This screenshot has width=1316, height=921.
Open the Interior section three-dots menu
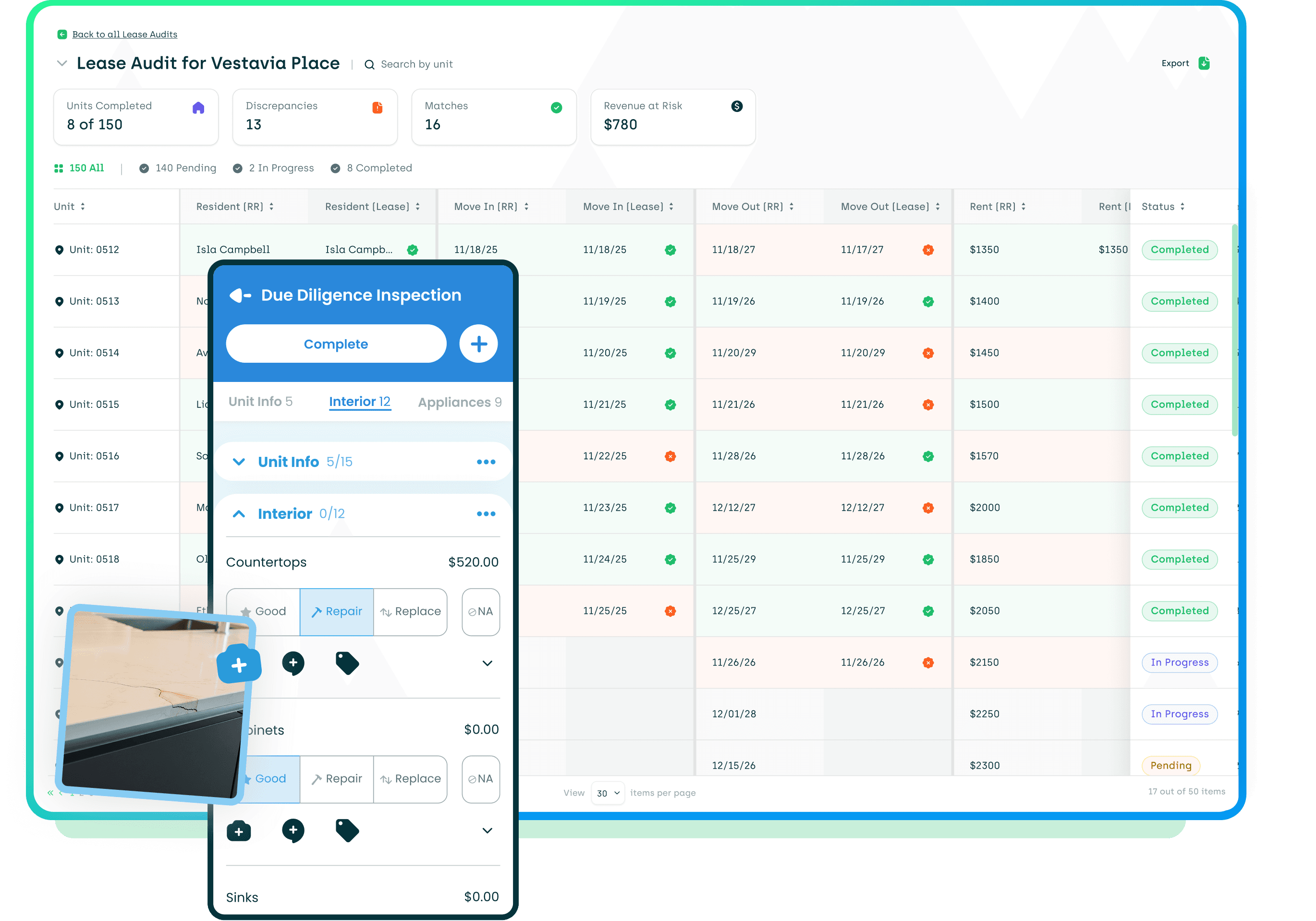486,515
